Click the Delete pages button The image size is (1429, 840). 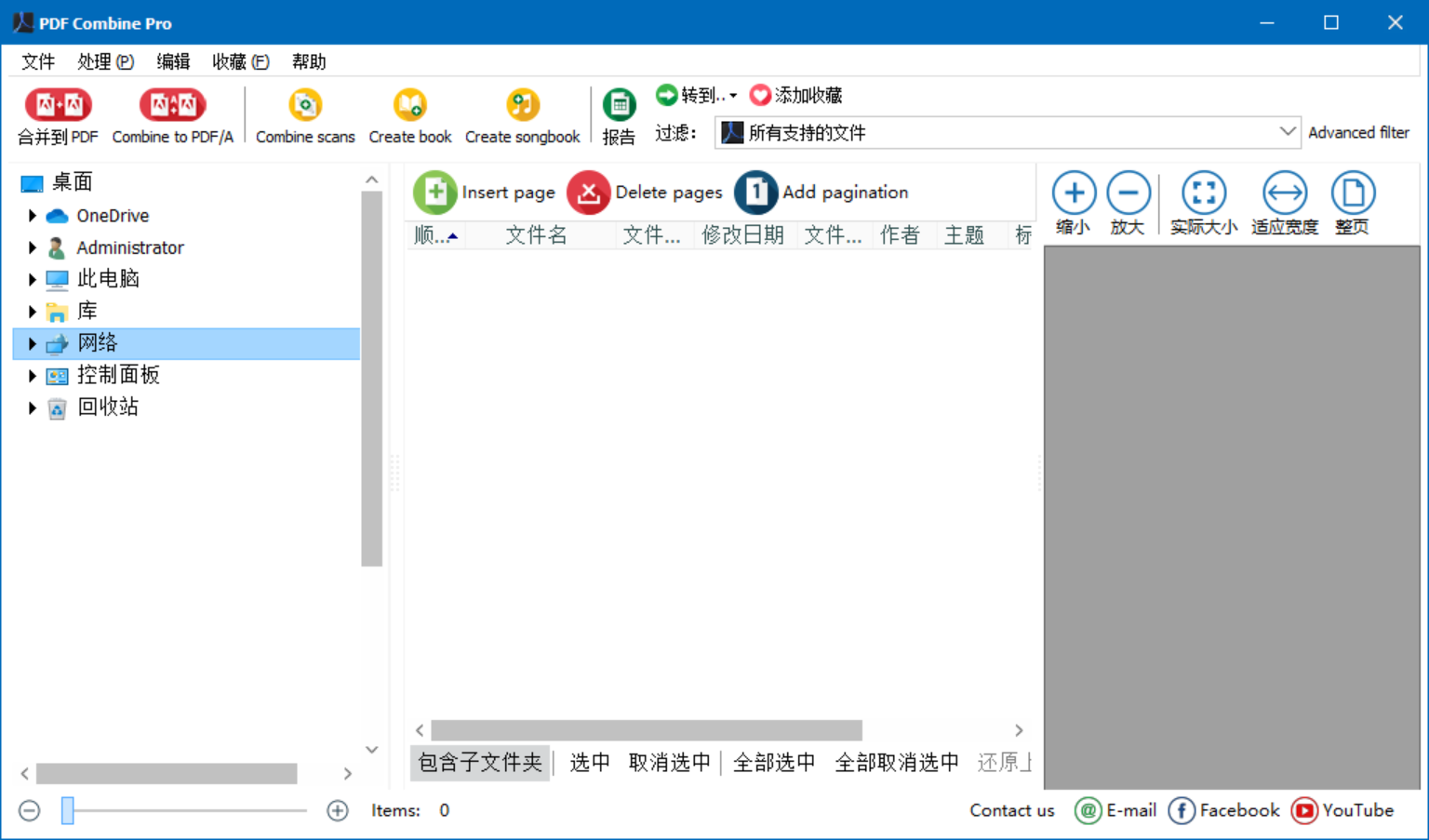tap(645, 193)
